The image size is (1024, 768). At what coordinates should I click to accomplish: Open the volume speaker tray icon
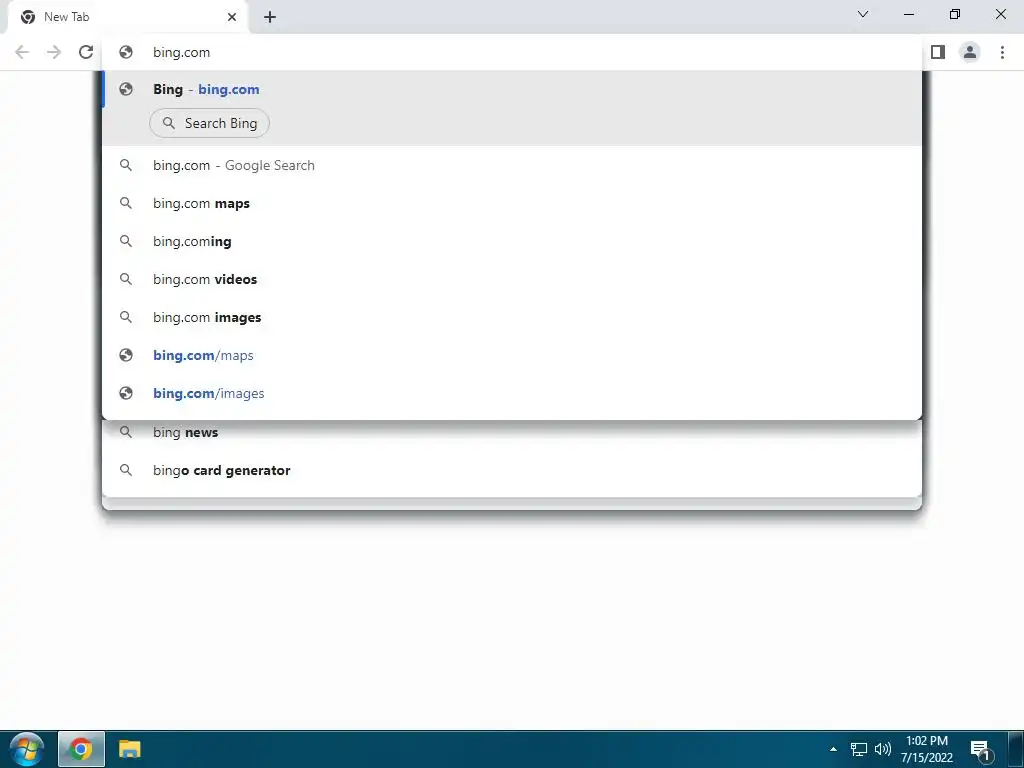coord(883,749)
